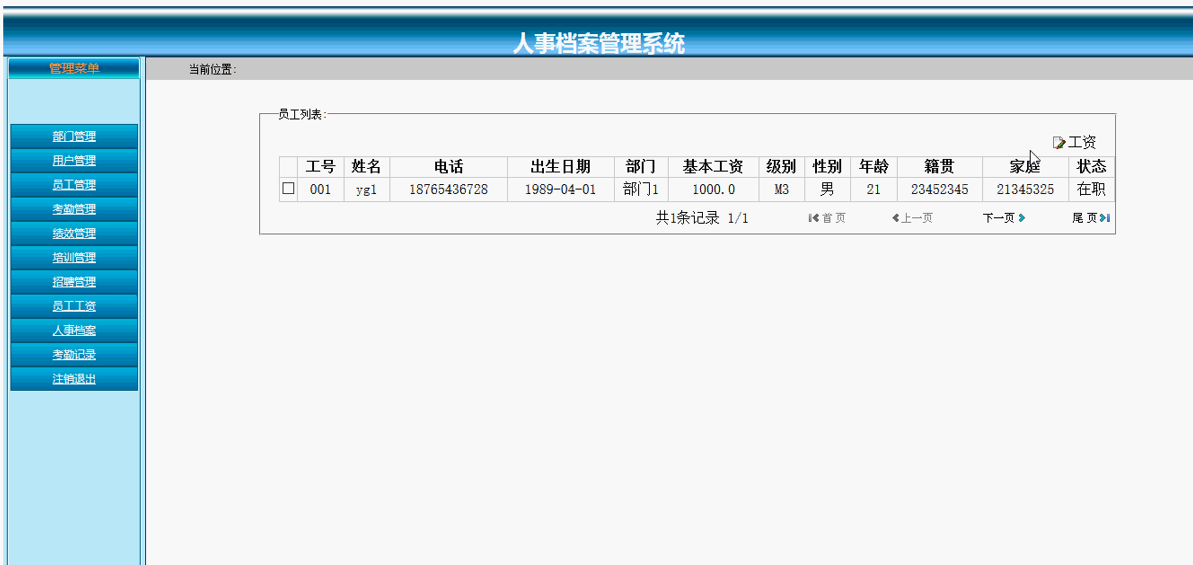
Task: Click department cell 部门1
Action: point(641,189)
